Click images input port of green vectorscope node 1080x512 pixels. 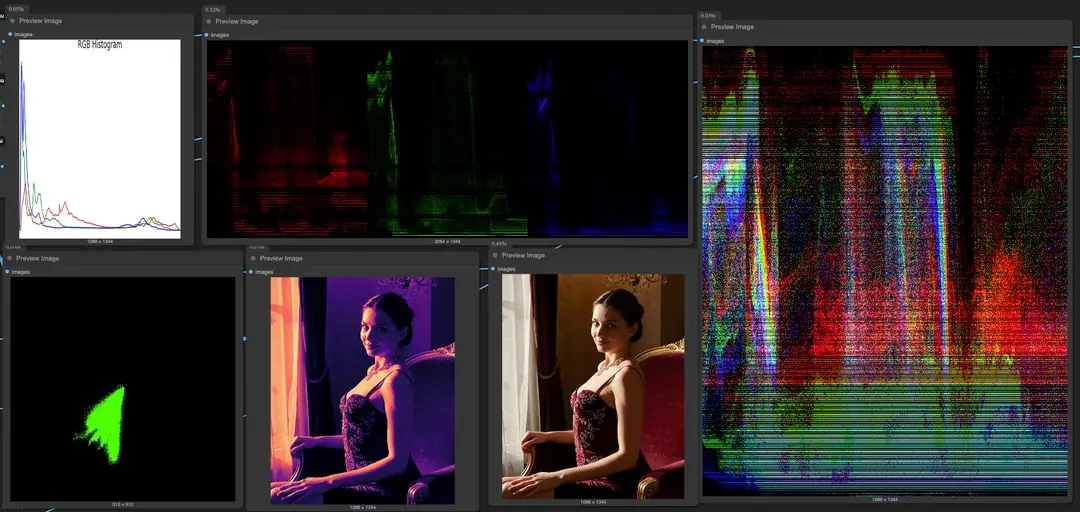coord(8,272)
